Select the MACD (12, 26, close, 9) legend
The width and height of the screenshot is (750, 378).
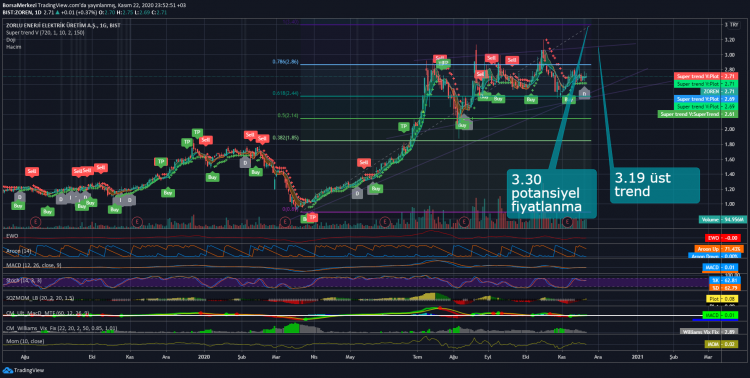(x=33, y=265)
